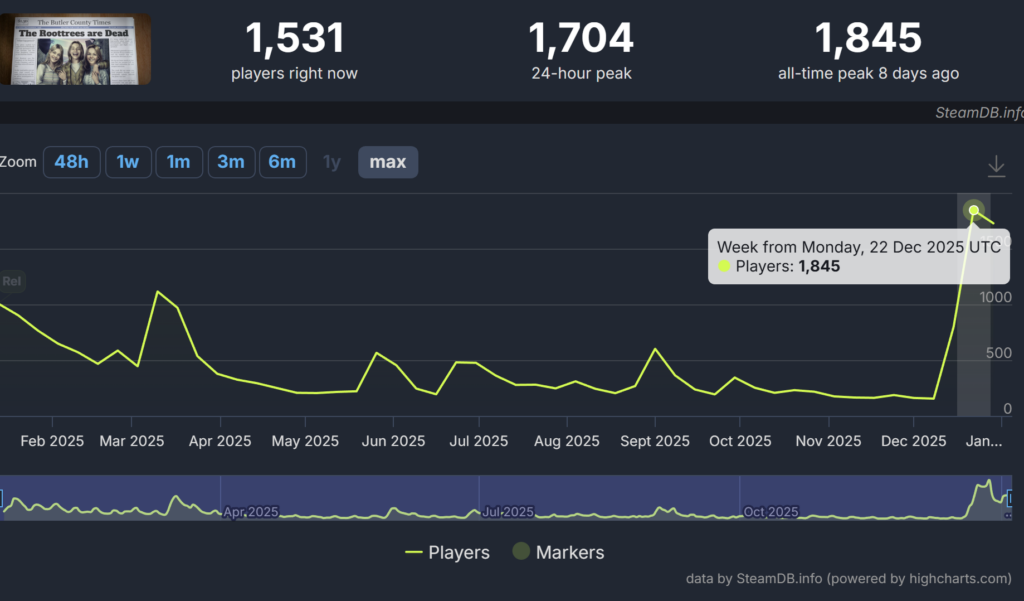Viewport: 1024px width, 601px height.
Task: Click the left navigator range handle
Action: coord(2,498)
